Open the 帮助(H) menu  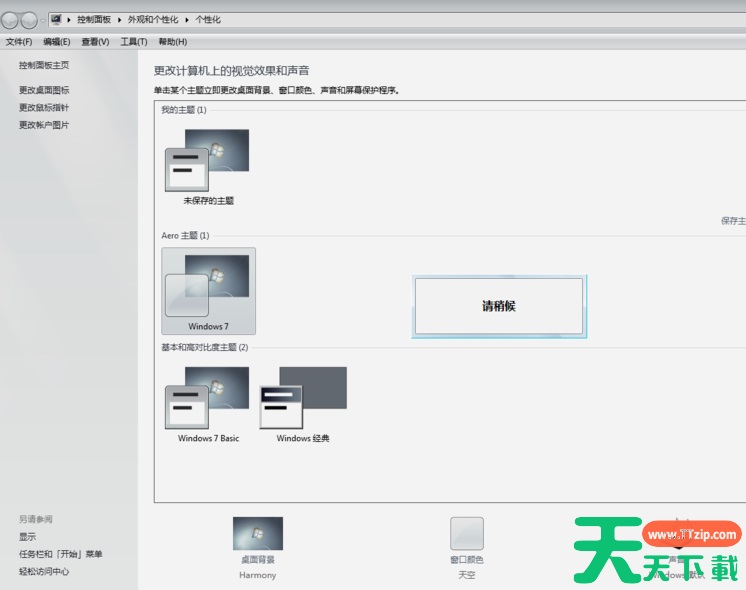173,42
